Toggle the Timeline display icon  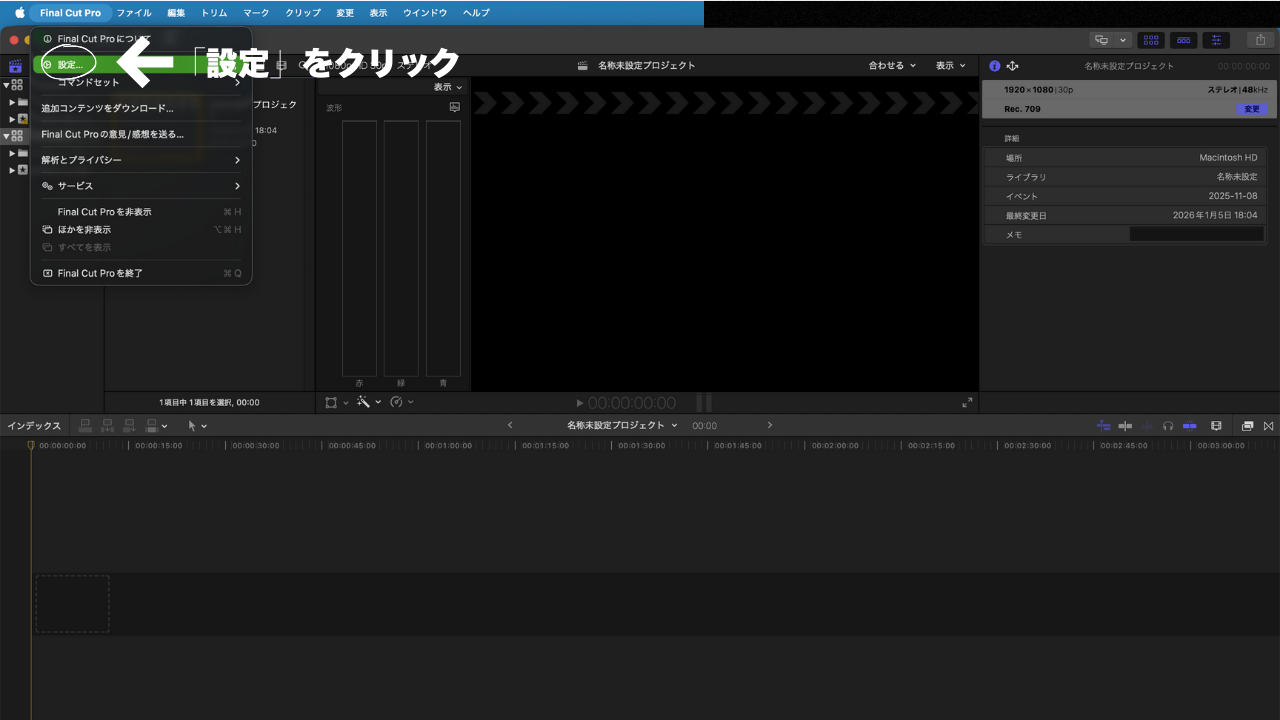(x=1183, y=40)
